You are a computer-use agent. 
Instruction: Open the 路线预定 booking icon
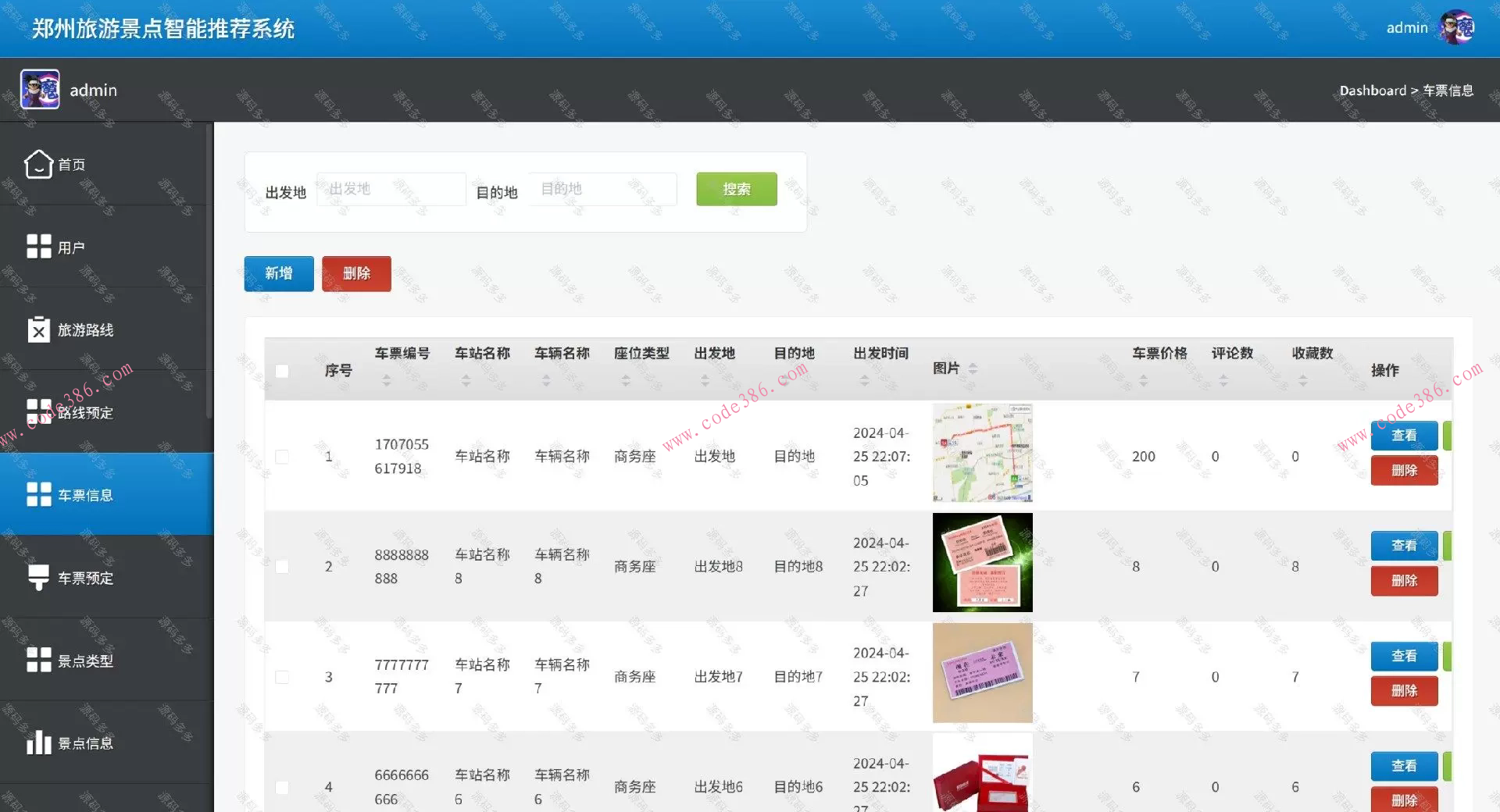click(38, 412)
